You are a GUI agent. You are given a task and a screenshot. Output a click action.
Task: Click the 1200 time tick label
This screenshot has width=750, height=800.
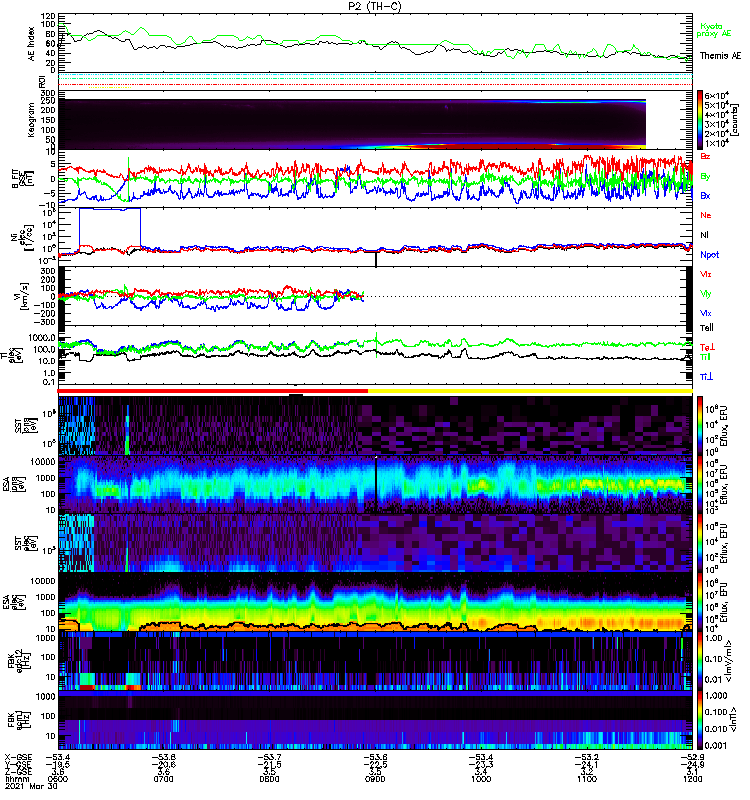[x=692, y=779]
